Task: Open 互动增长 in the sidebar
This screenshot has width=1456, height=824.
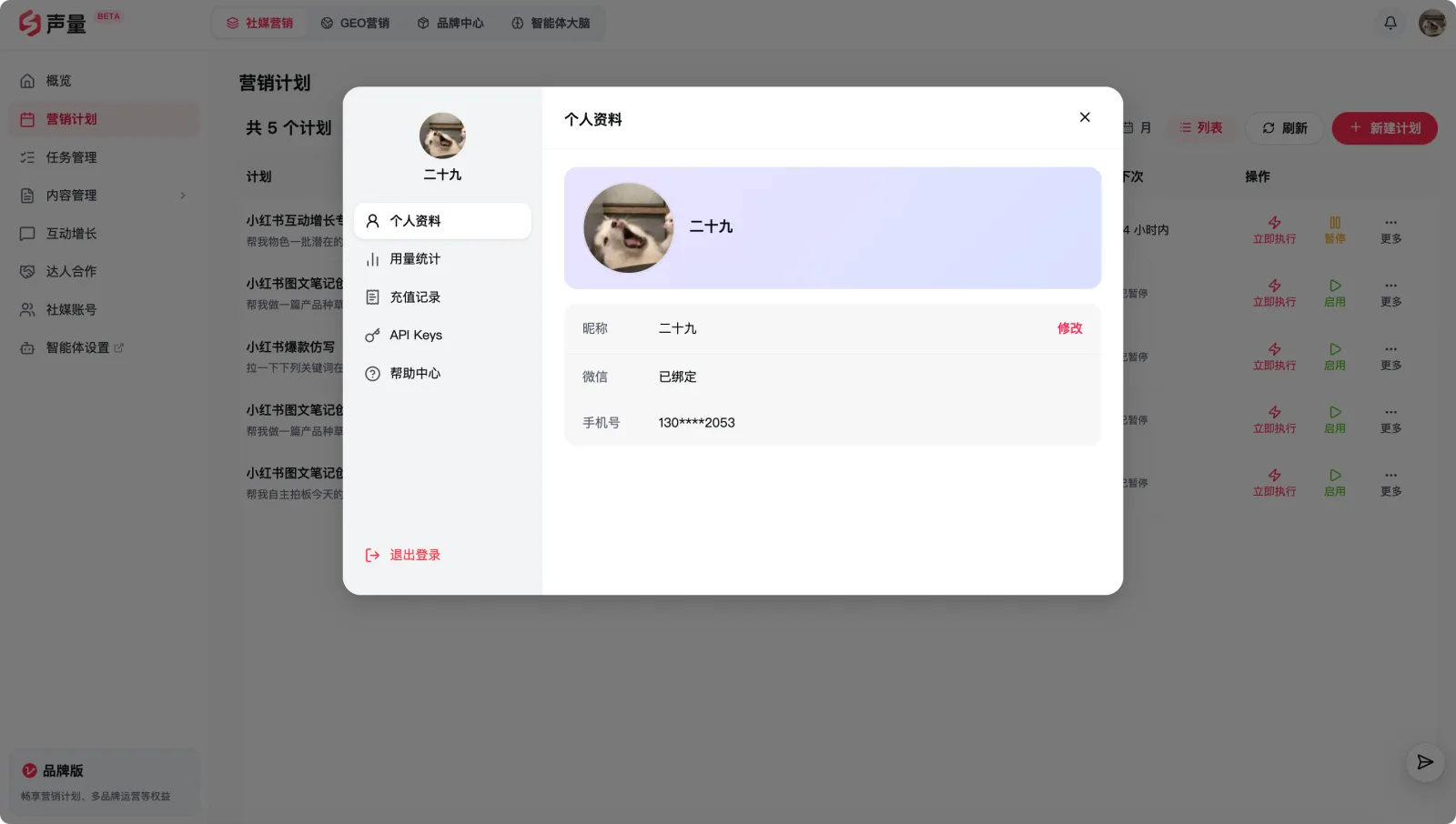Action: 104,234
